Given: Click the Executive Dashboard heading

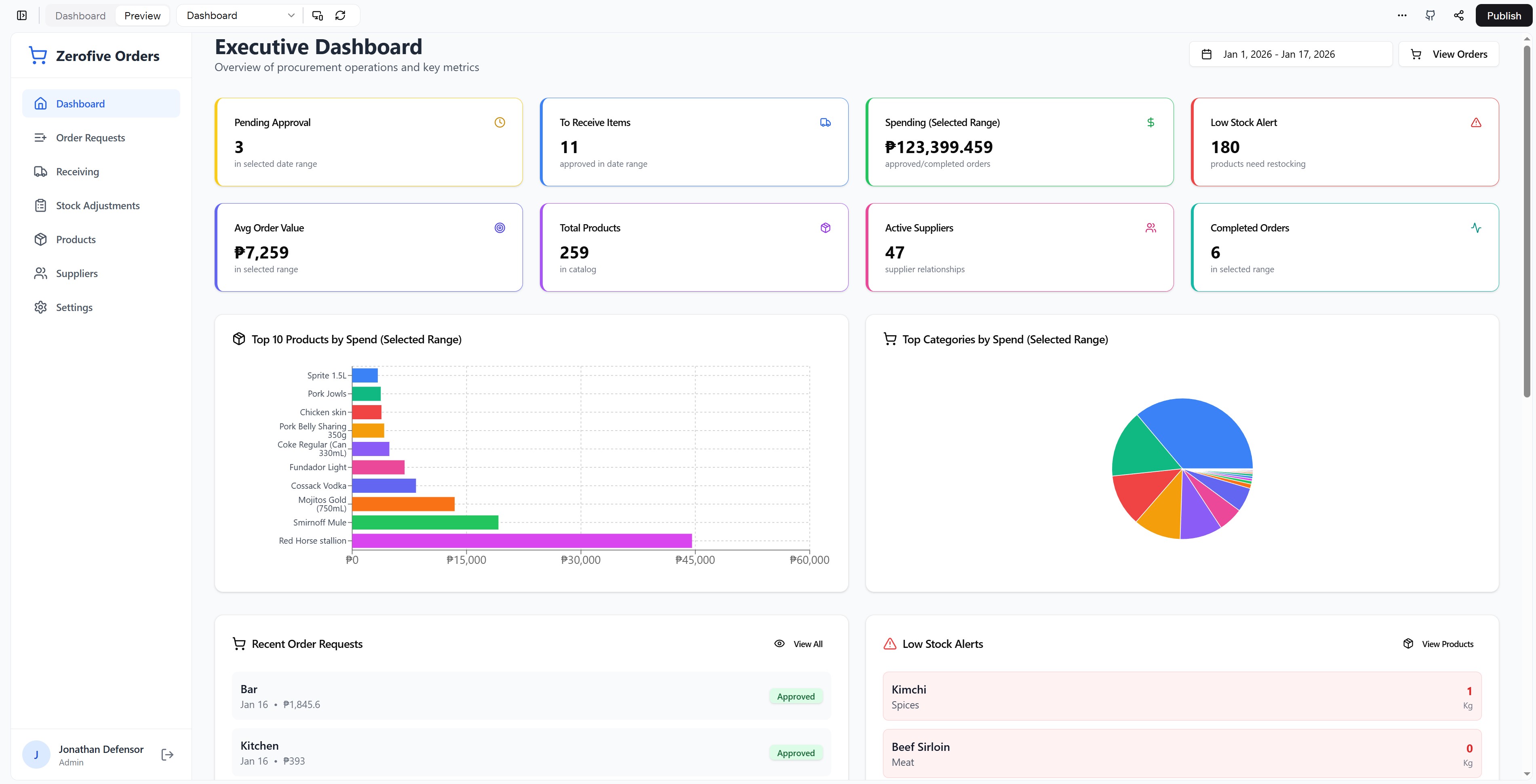Looking at the screenshot, I should (x=318, y=47).
